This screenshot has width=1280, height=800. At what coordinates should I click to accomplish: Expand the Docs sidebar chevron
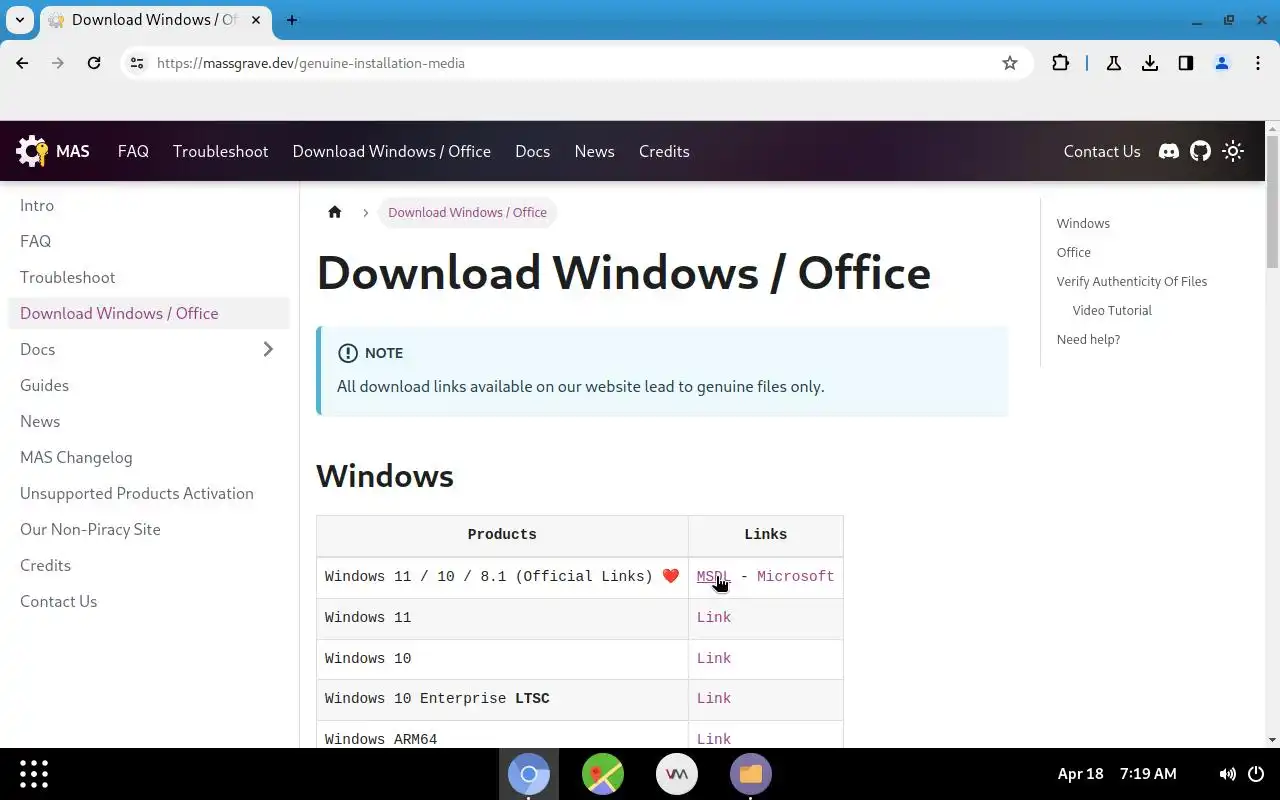pyautogui.click(x=268, y=349)
